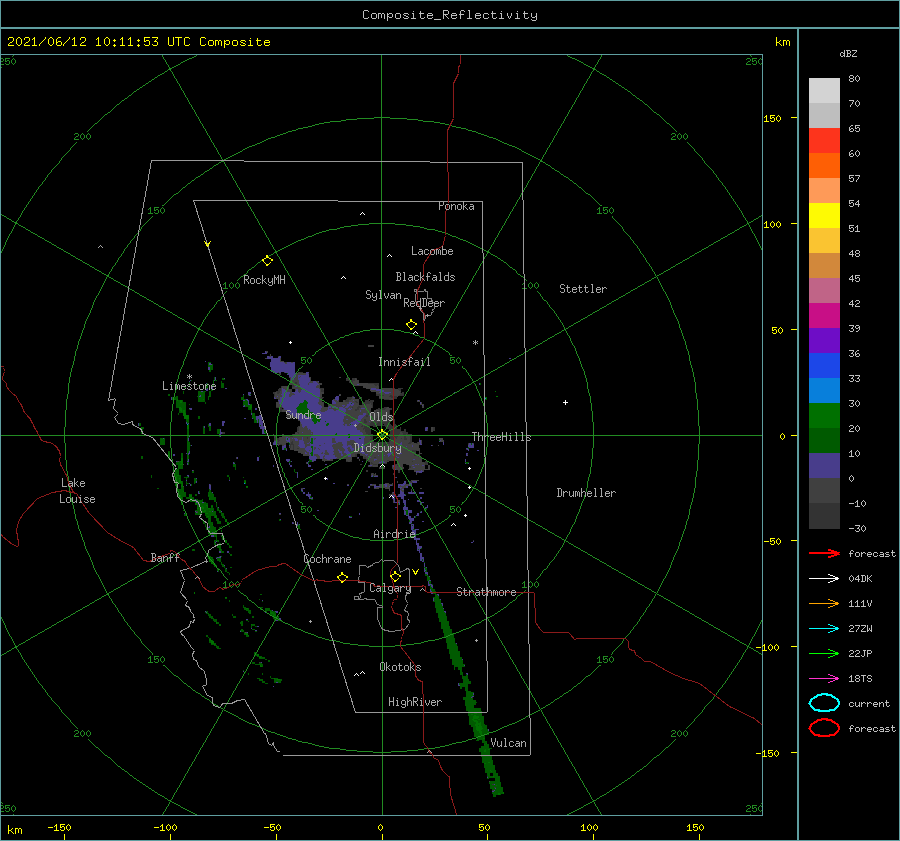Click the -150 tick on bottom axis

pos(59,827)
